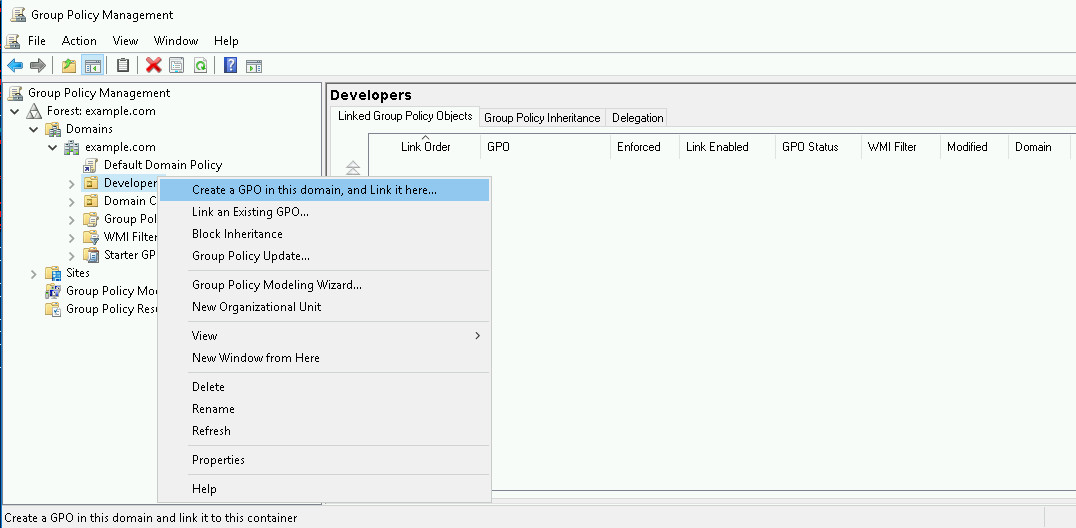1076x528 pixels.
Task: Expand the Starter GPOs node
Action: click(71, 255)
